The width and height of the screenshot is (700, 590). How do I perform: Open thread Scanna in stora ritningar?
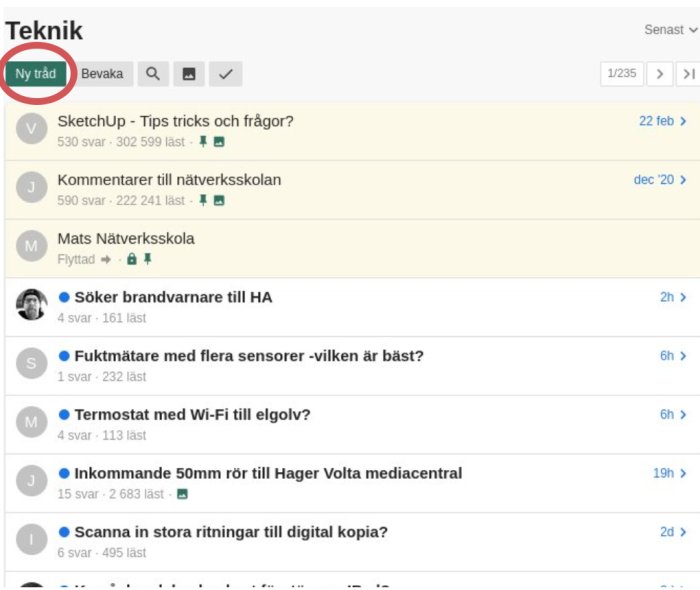(x=231, y=532)
